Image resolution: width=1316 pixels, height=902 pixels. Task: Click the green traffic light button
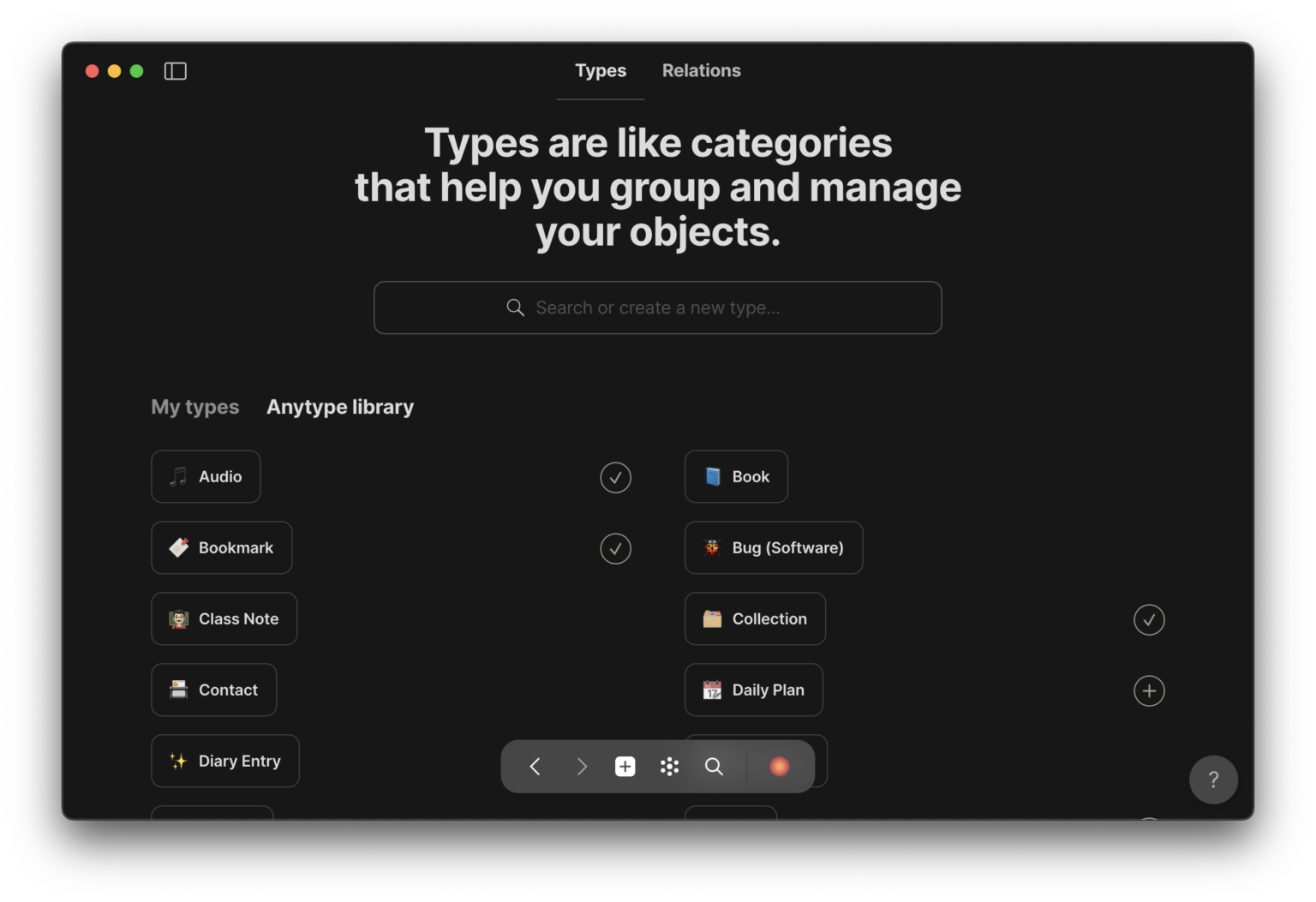(x=136, y=70)
